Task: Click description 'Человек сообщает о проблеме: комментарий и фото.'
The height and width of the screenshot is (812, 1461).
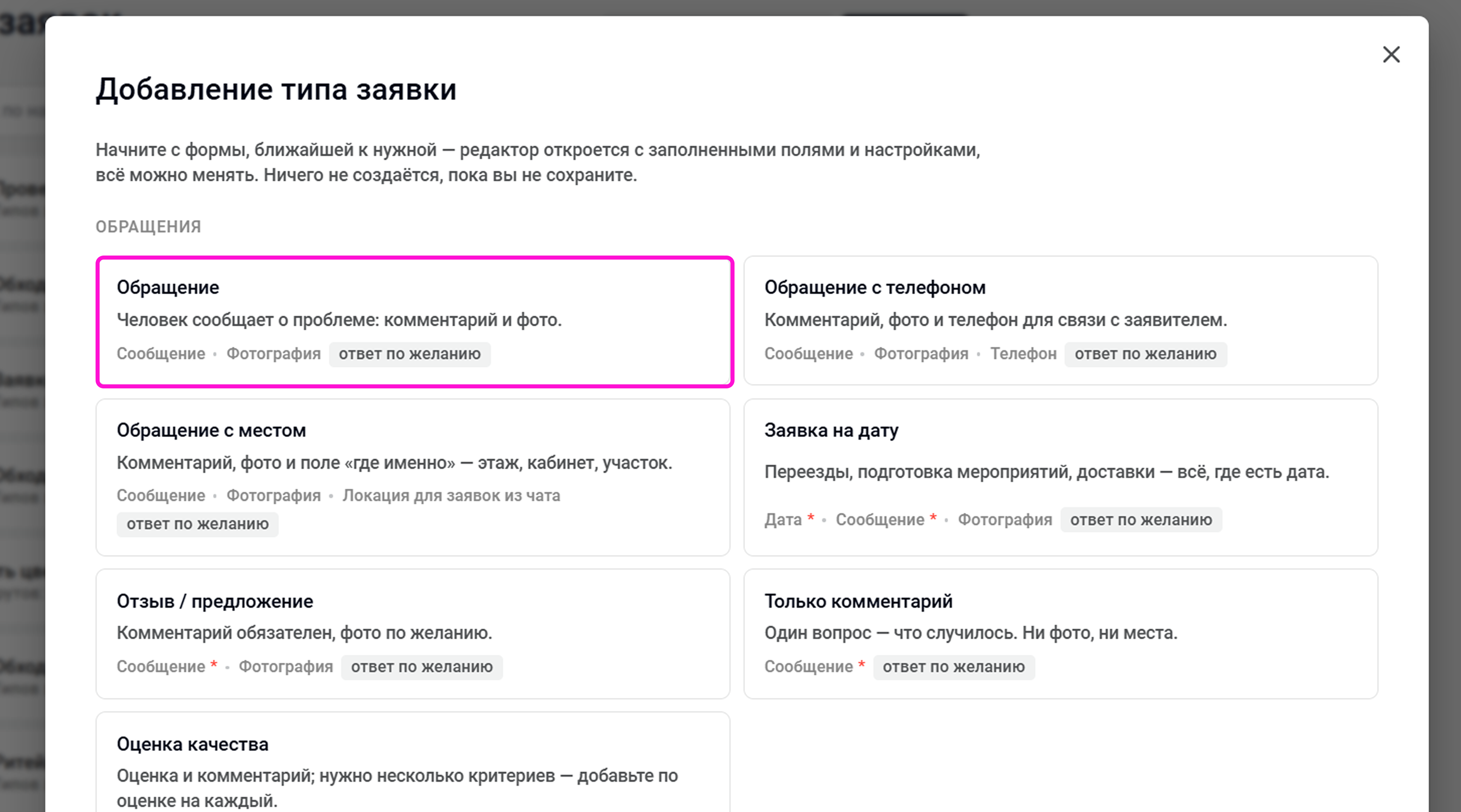Action: point(339,320)
